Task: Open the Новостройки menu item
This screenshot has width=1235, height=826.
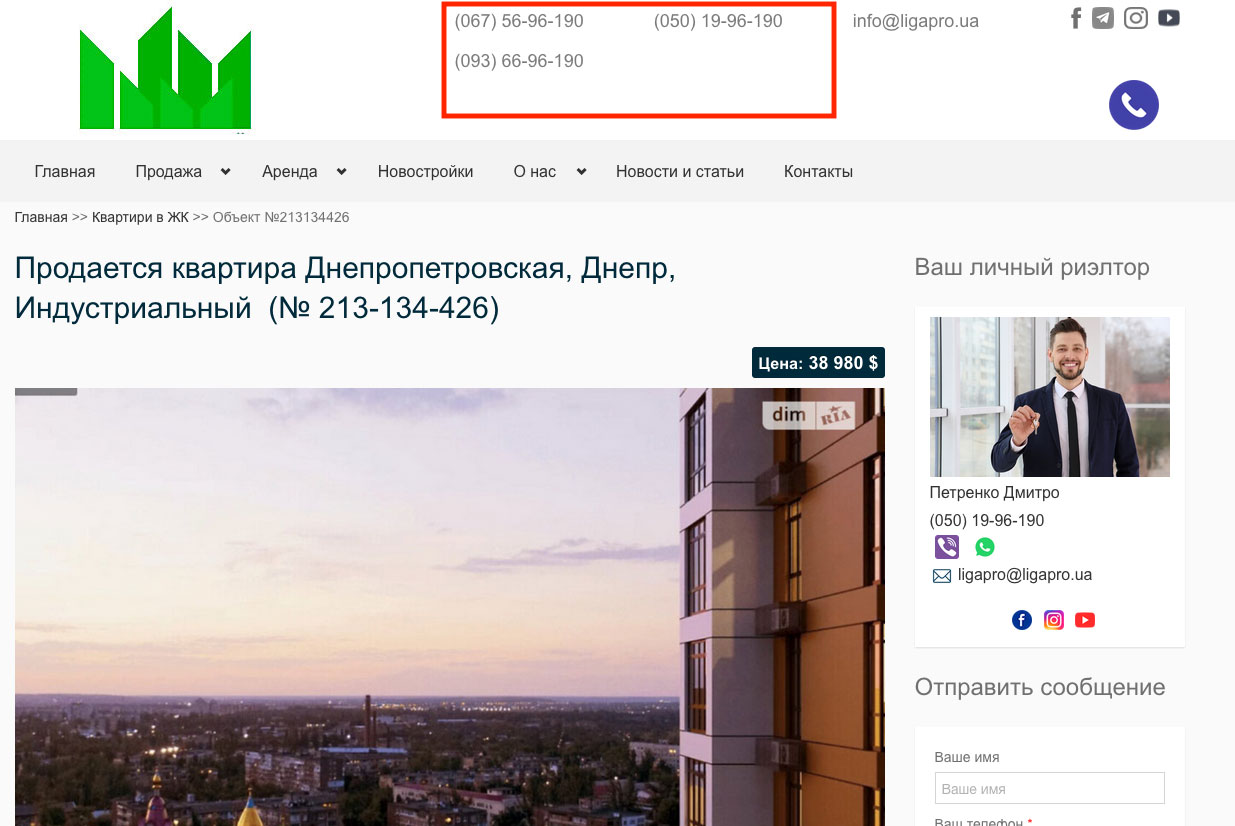Action: [426, 172]
